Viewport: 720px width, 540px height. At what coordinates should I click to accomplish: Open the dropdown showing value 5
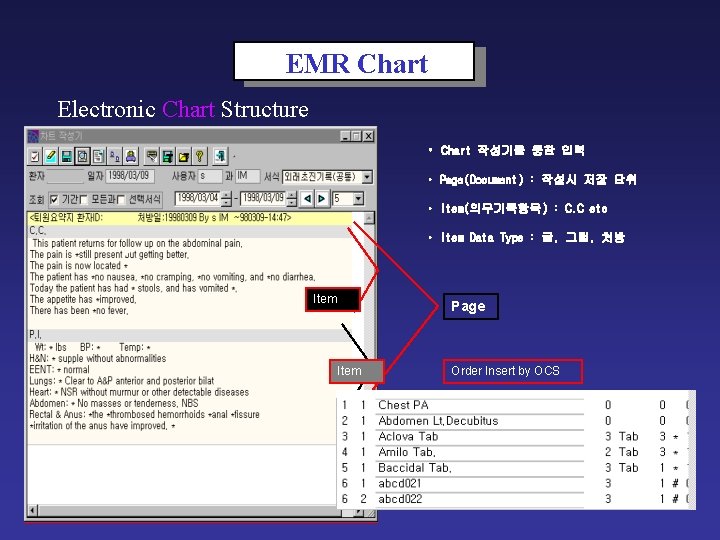click(x=359, y=199)
